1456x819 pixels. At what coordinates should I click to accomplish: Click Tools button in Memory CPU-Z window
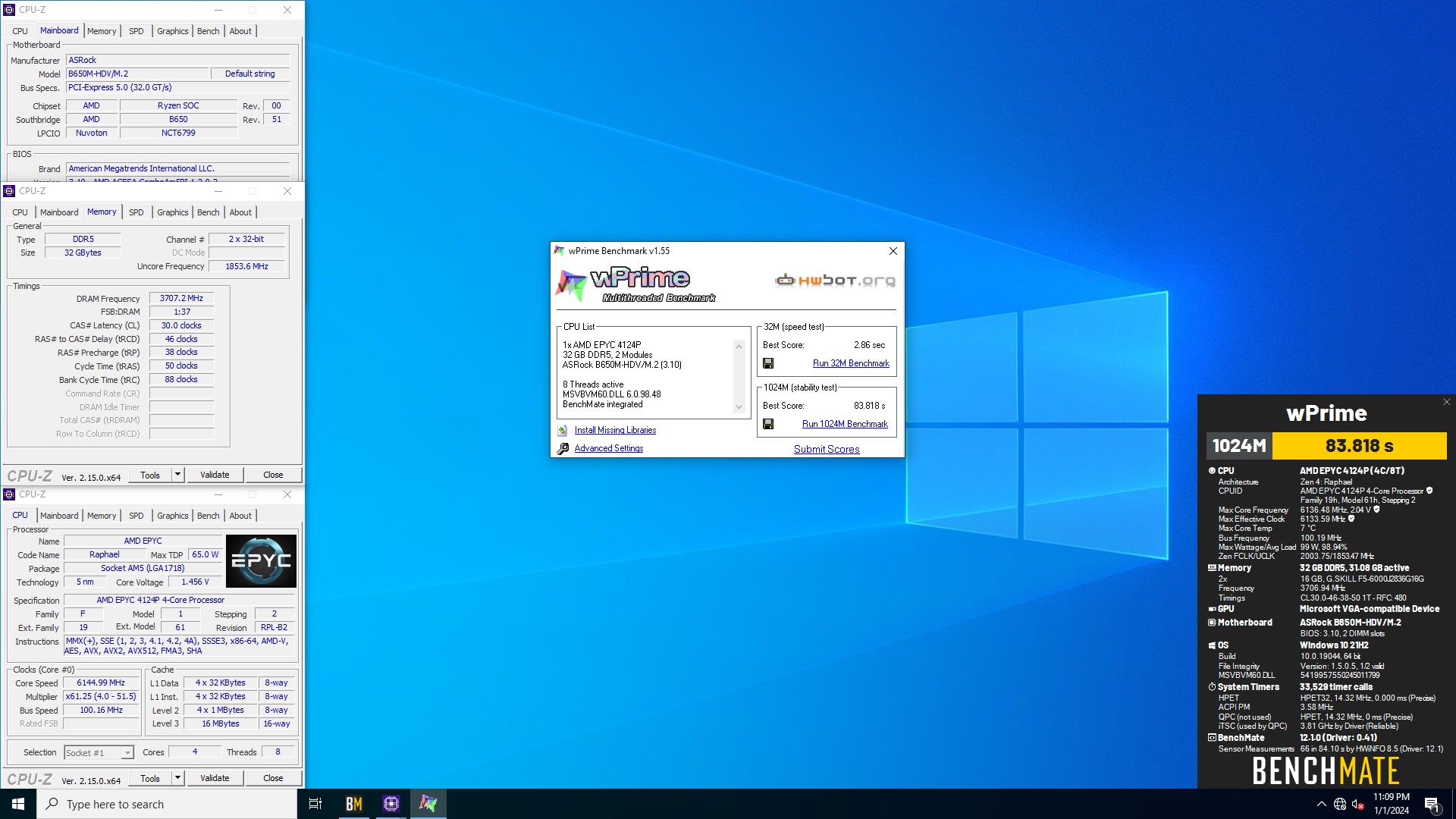[x=150, y=475]
